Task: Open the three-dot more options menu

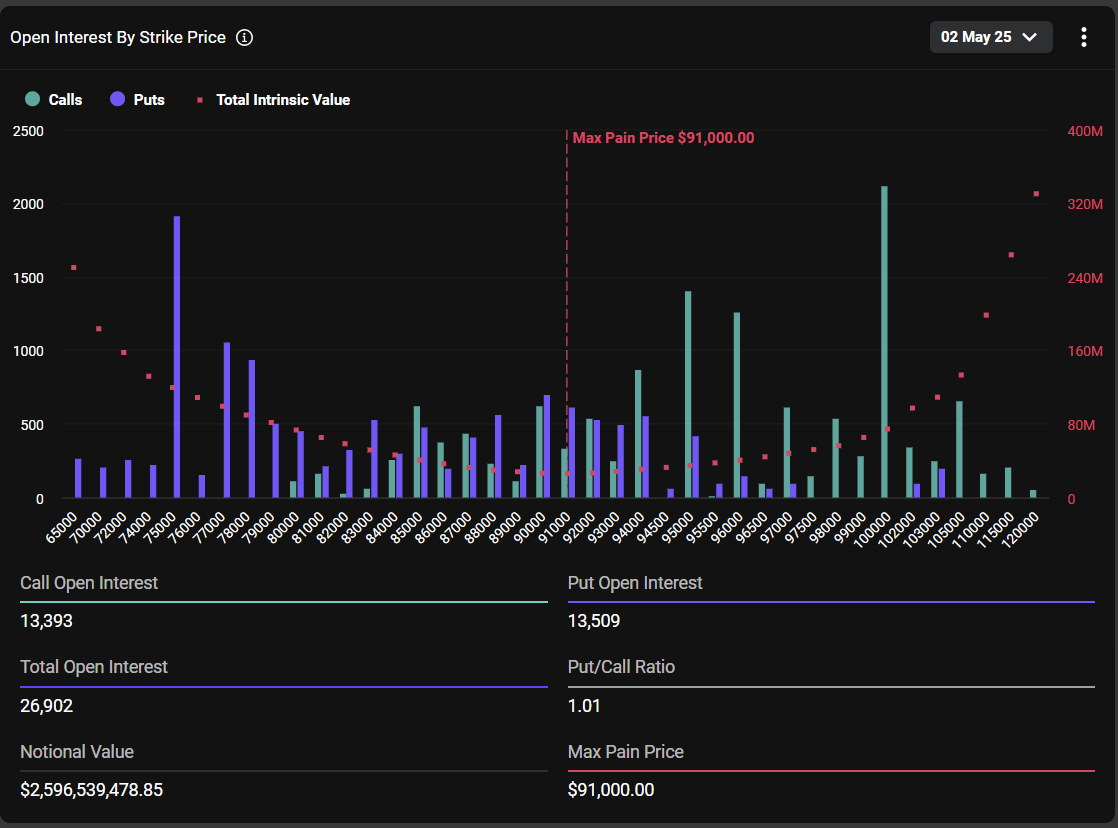Action: click(1083, 37)
